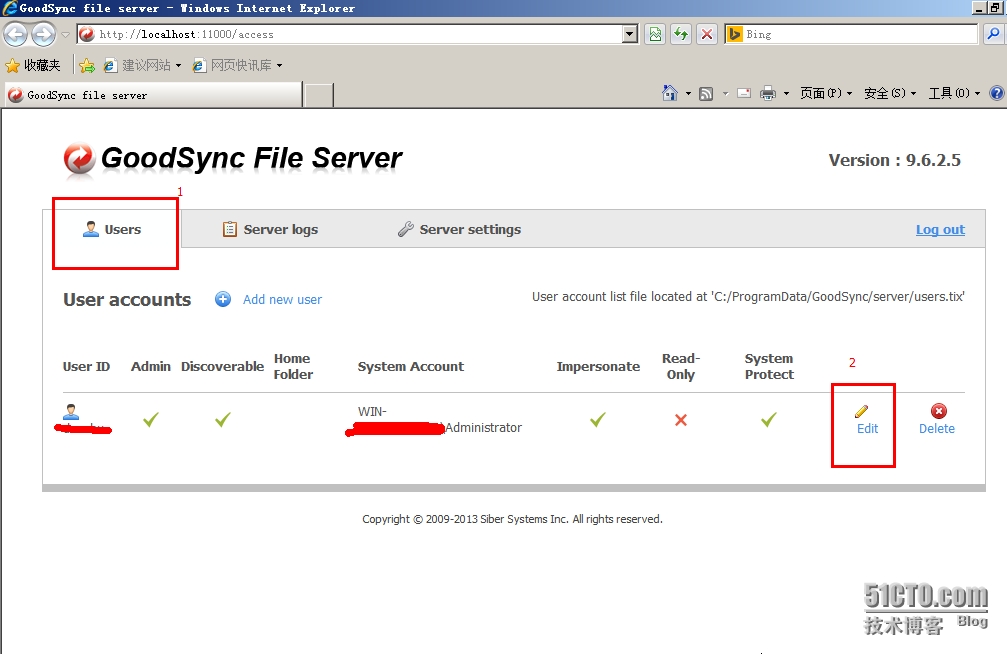Expand the Home button dropdown arrow

coord(688,94)
